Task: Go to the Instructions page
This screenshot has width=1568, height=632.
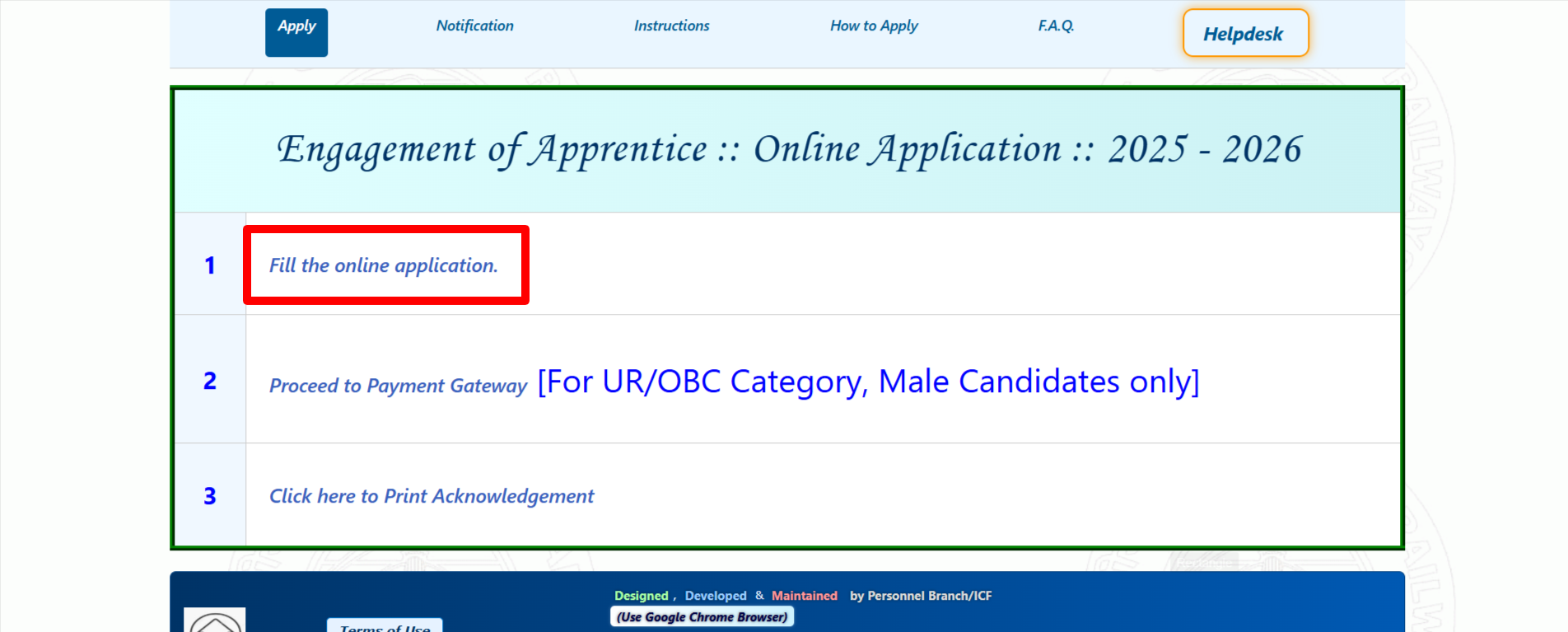Action: pyautogui.click(x=671, y=26)
